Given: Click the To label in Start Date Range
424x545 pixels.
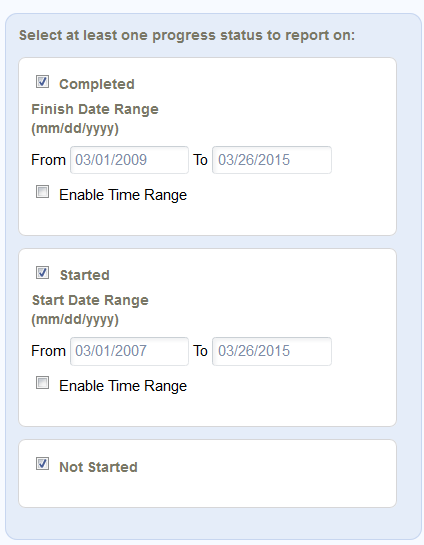Looking at the screenshot, I should tap(200, 351).
